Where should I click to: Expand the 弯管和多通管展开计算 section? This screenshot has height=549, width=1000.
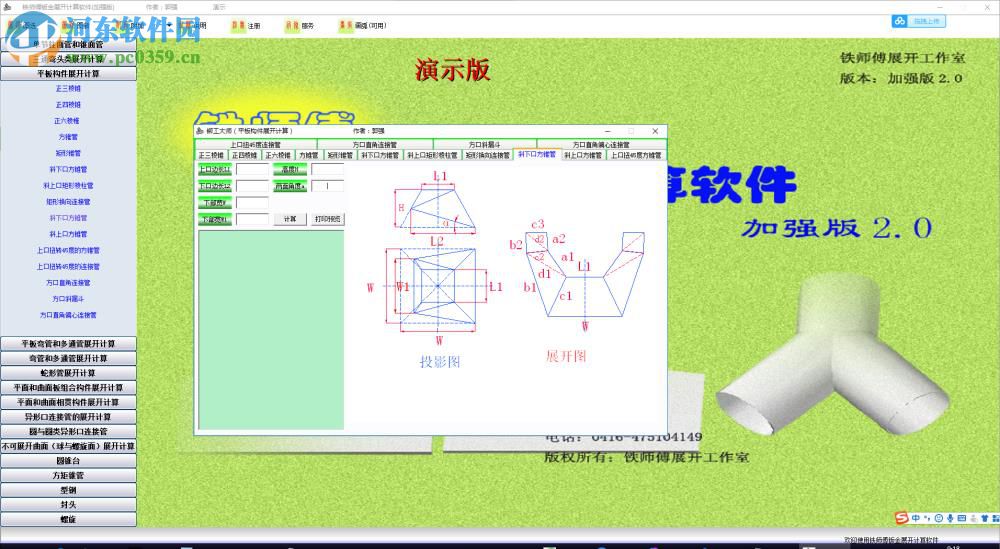click(68, 358)
